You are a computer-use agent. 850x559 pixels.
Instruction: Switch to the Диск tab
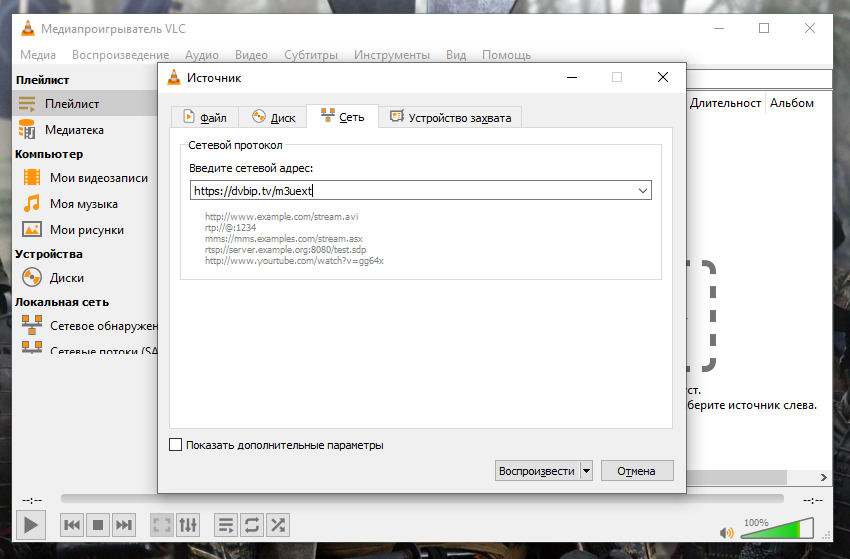[273, 117]
